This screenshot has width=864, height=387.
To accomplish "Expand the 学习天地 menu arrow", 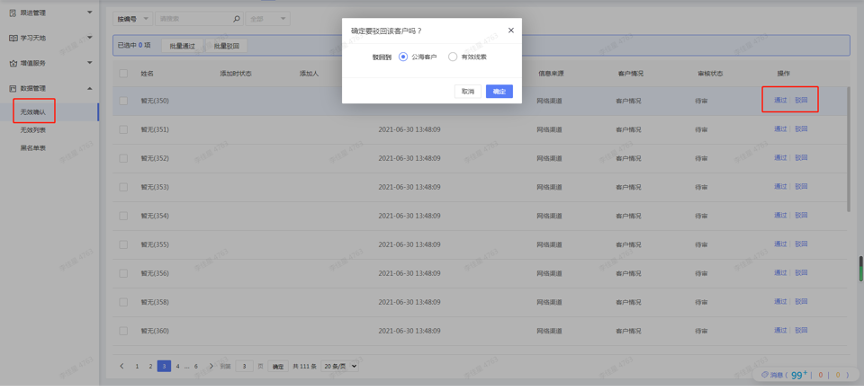I will tap(90, 37).
